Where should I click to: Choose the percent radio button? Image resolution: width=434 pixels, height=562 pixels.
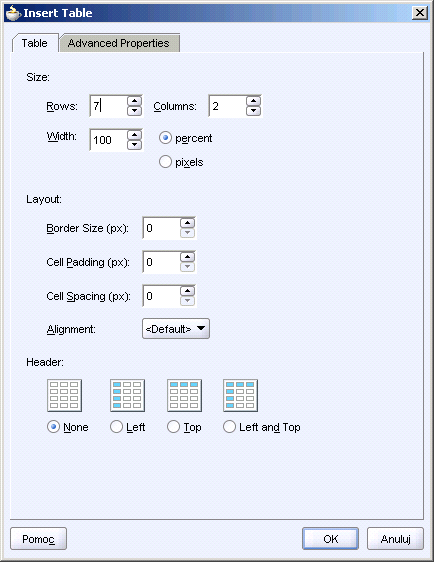(165, 138)
